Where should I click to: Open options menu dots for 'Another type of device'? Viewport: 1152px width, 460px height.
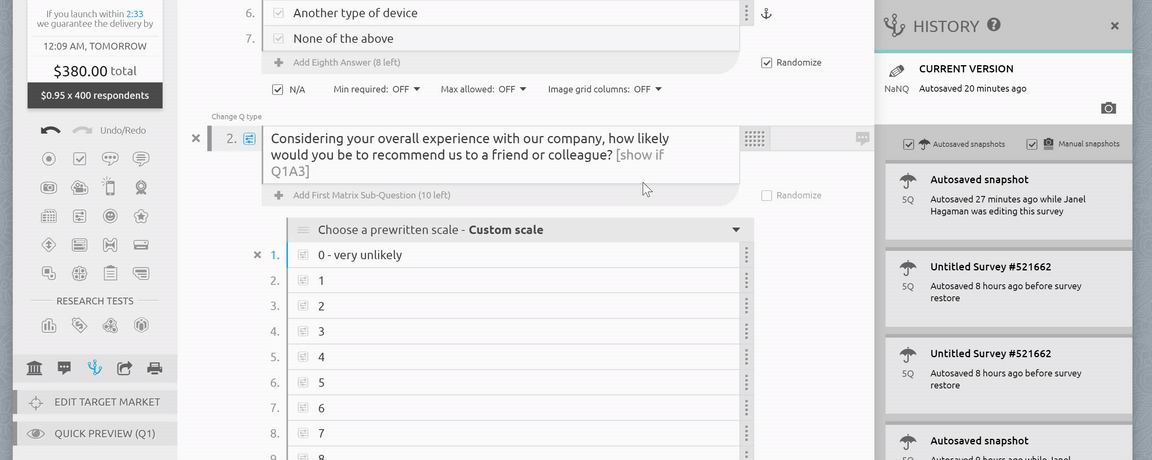pos(746,13)
